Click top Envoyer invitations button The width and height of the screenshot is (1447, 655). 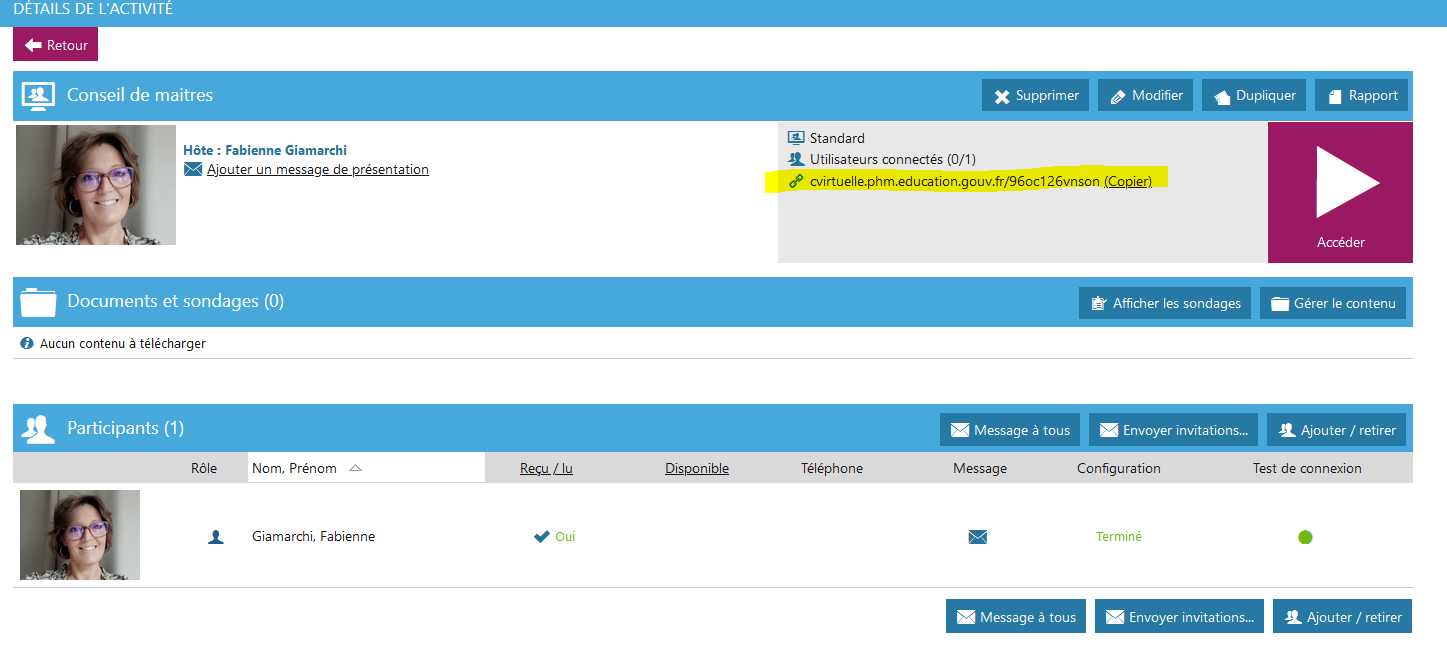[1173, 430]
